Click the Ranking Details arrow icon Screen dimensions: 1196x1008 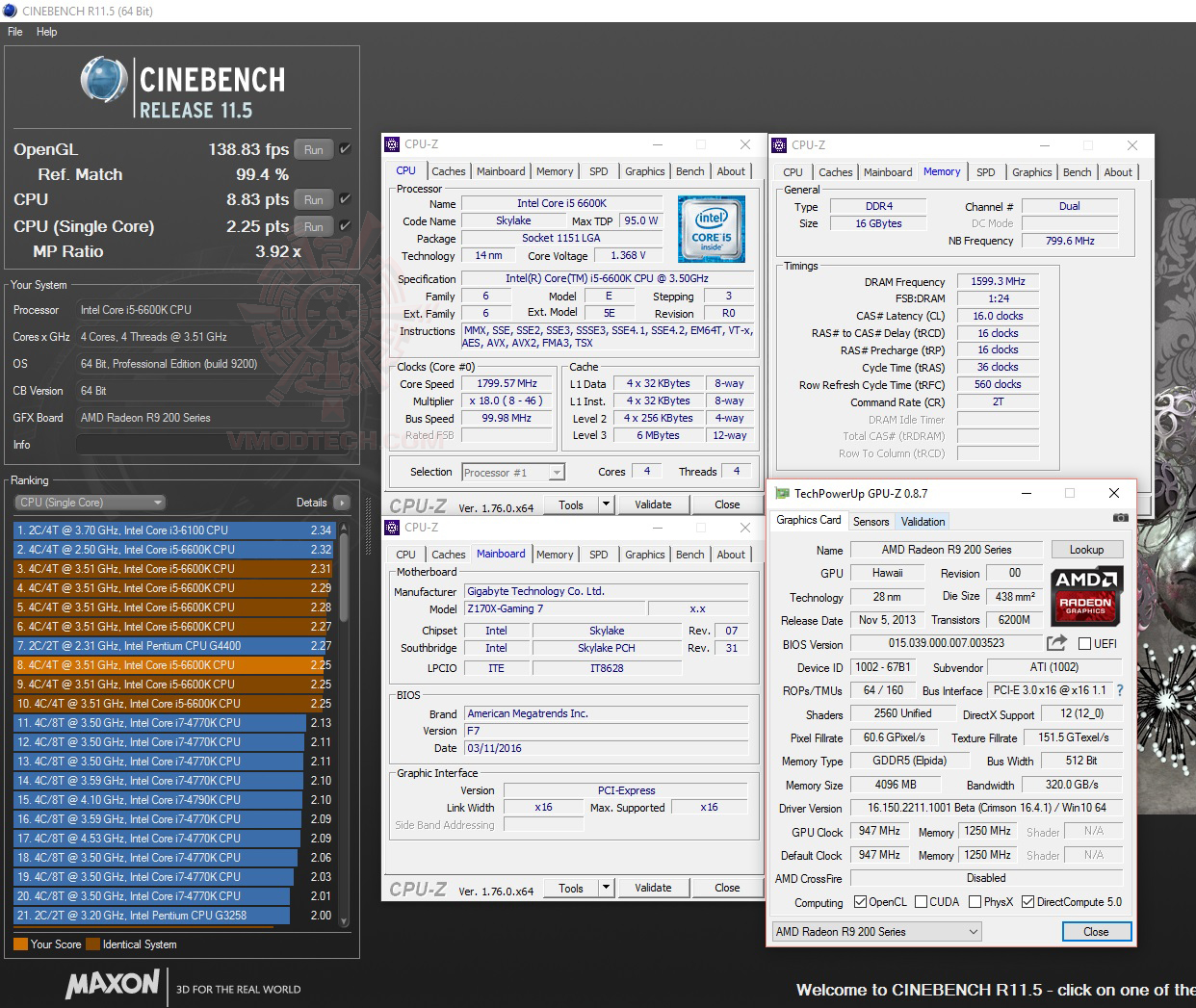pos(341,503)
